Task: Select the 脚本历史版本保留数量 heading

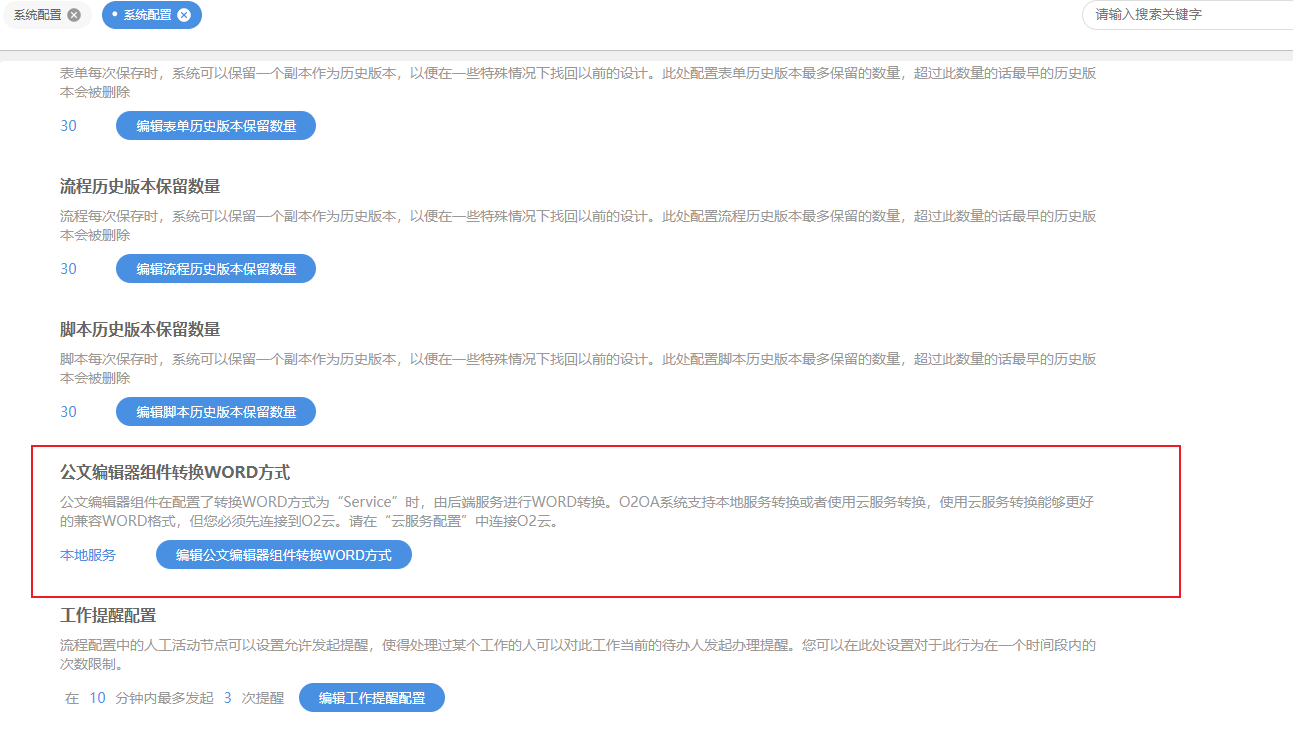Action: pos(140,329)
